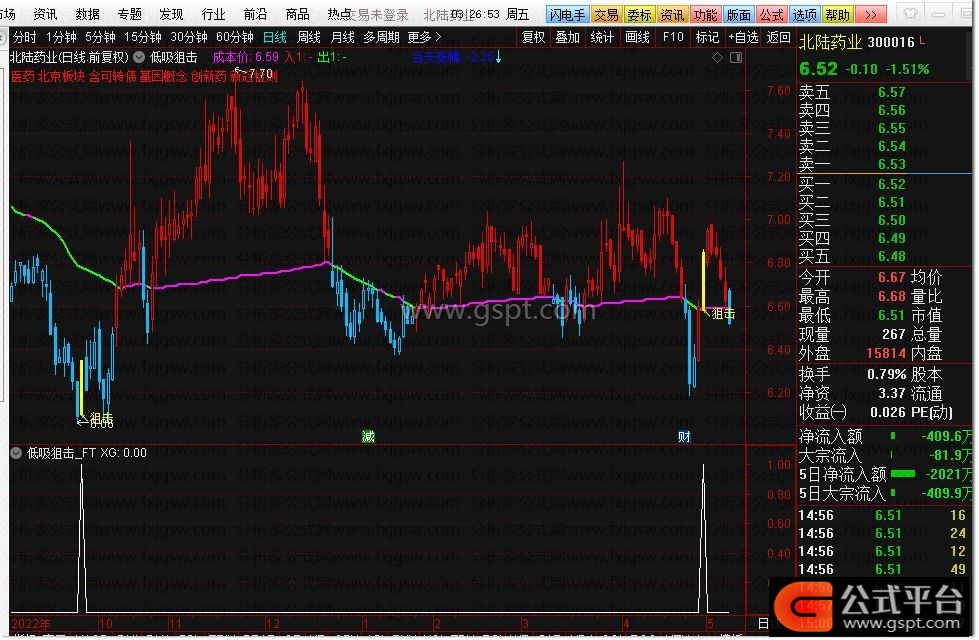This screenshot has width=979, height=640.
Task: Open the 发现 menu
Action: pos(171,14)
